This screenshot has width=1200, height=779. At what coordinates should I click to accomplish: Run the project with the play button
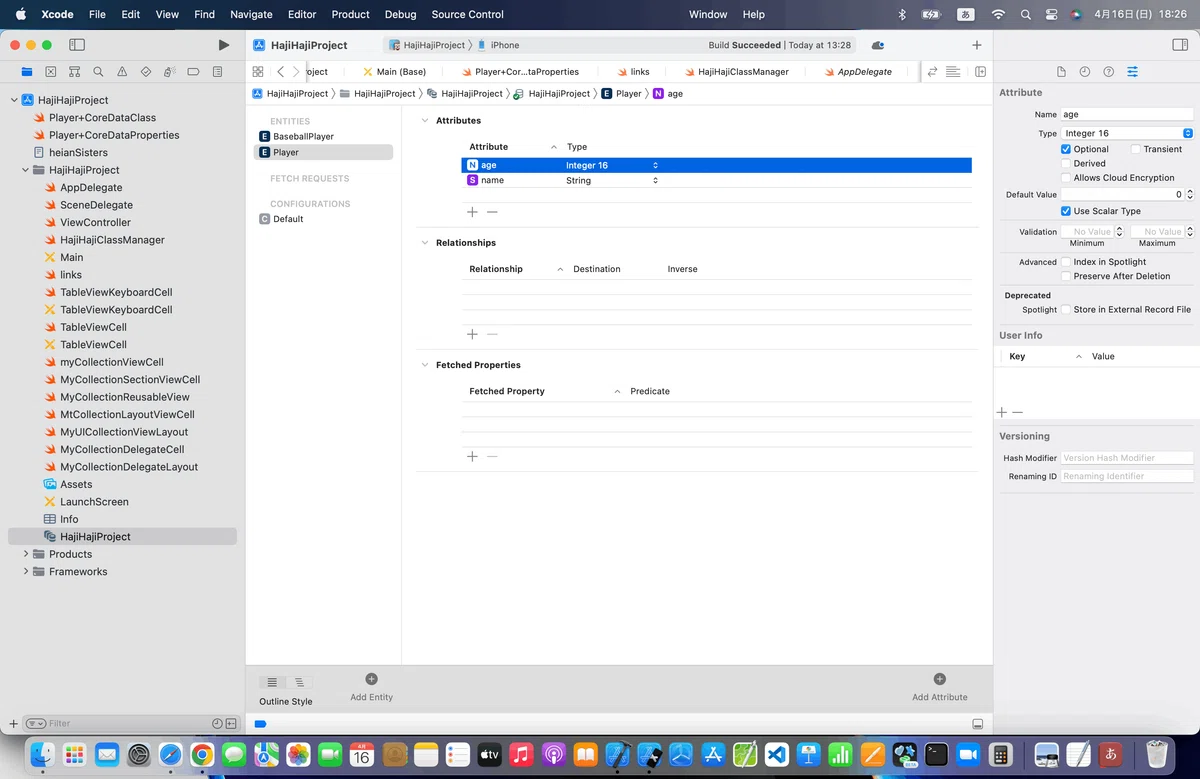click(x=223, y=45)
